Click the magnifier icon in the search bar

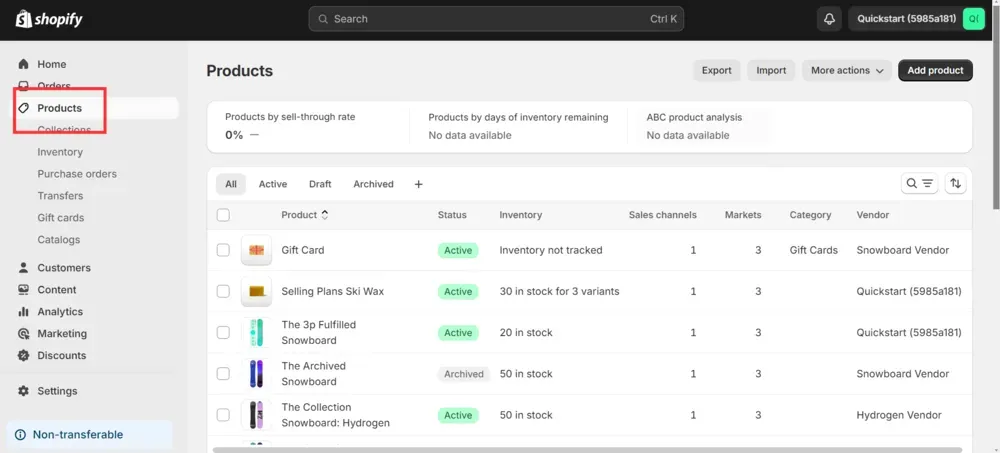[x=323, y=19]
